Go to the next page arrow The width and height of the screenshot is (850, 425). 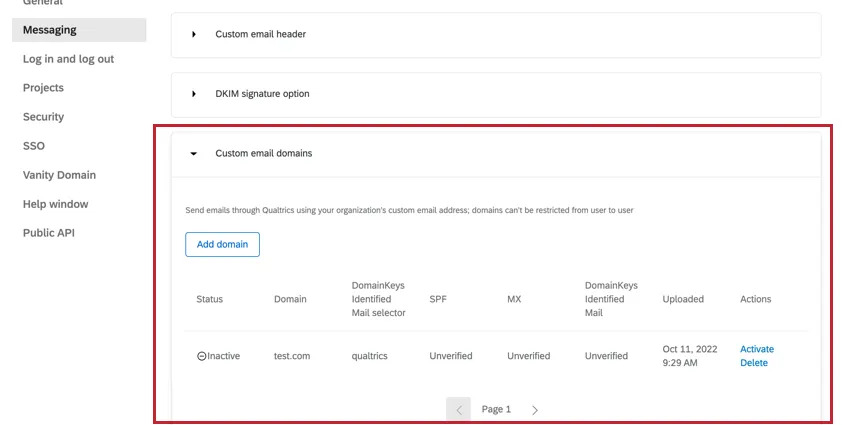point(535,410)
